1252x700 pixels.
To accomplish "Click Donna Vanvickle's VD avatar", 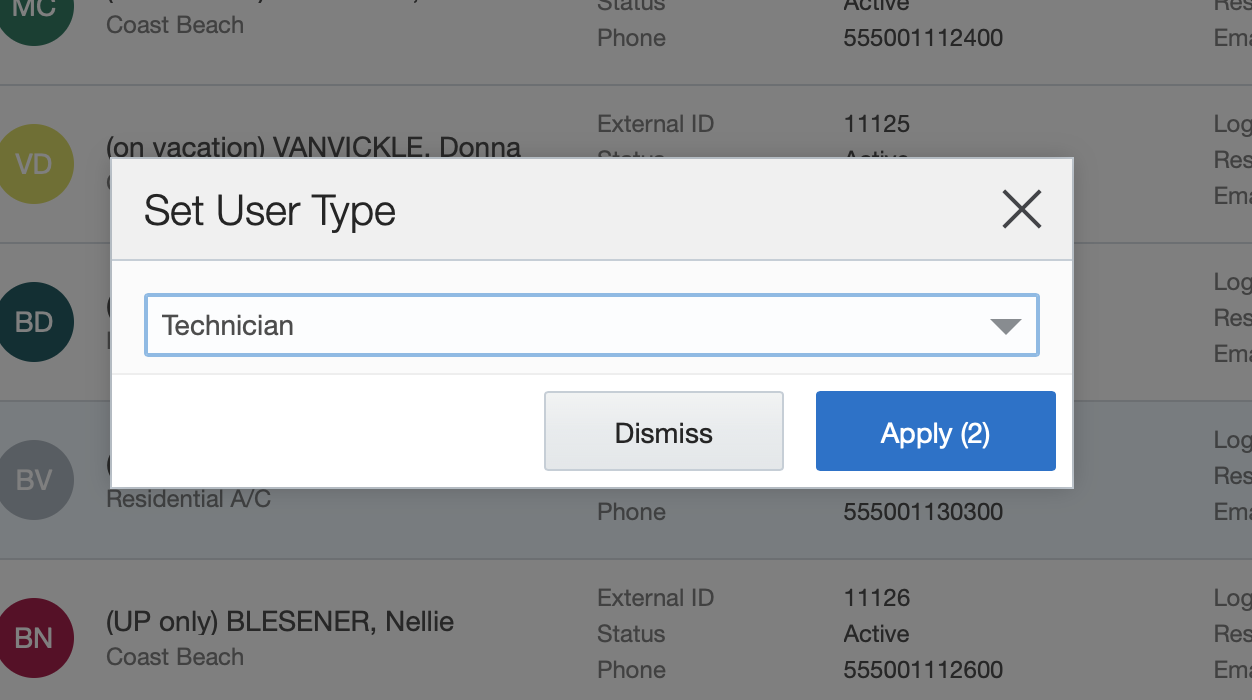I will tap(37, 163).
